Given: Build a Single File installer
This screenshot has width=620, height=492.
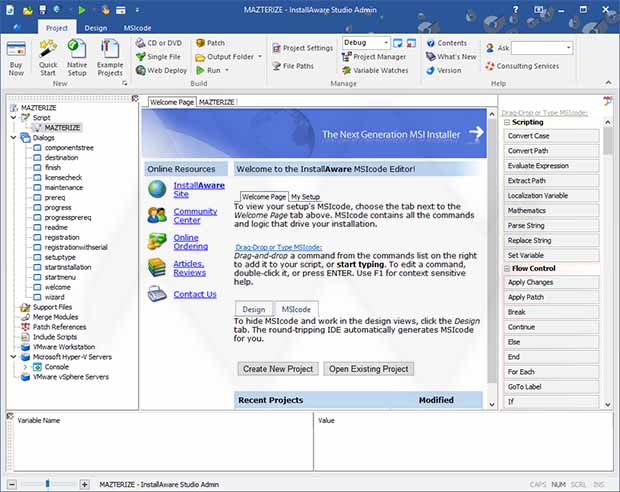Looking at the screenshot, I should [158, 57].
